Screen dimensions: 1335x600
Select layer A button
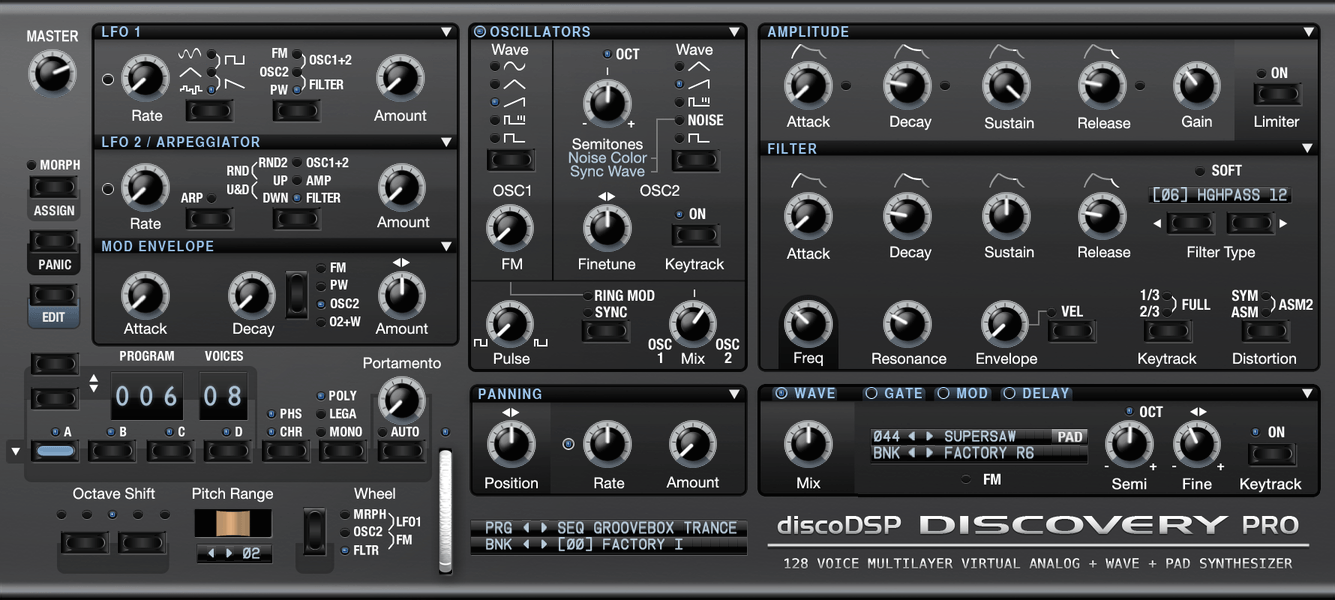coord(55,452)
